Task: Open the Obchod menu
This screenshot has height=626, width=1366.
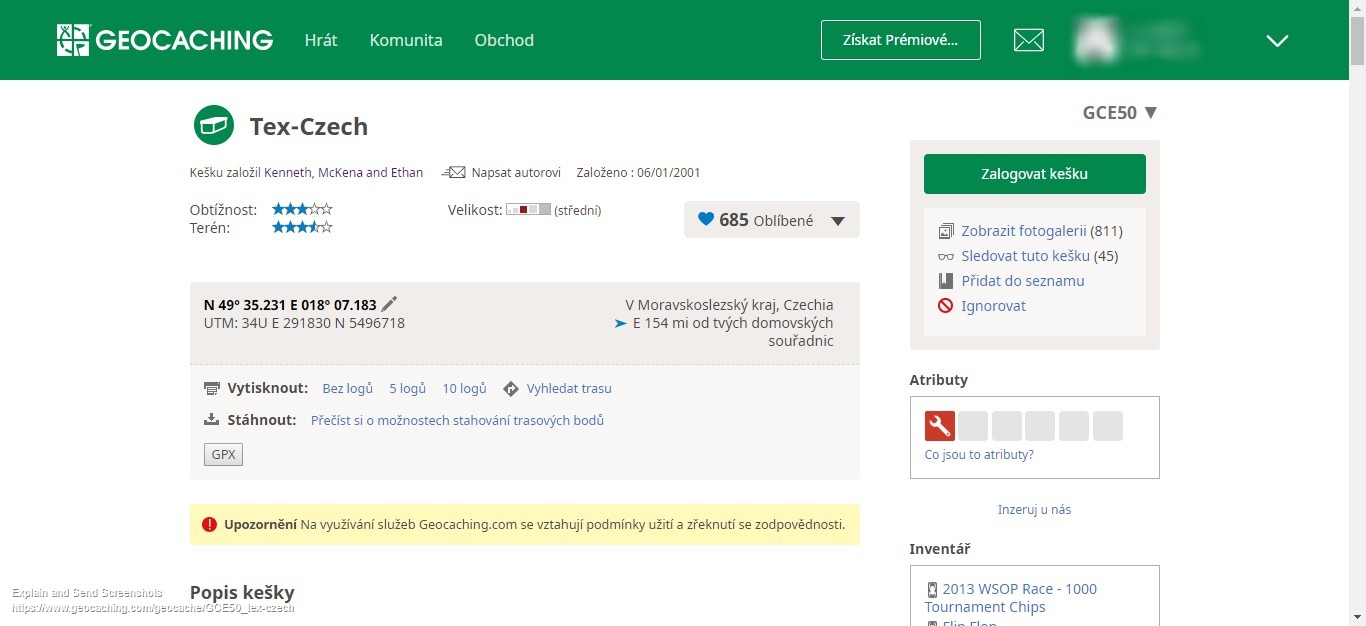Action: [x=504, y=40]
